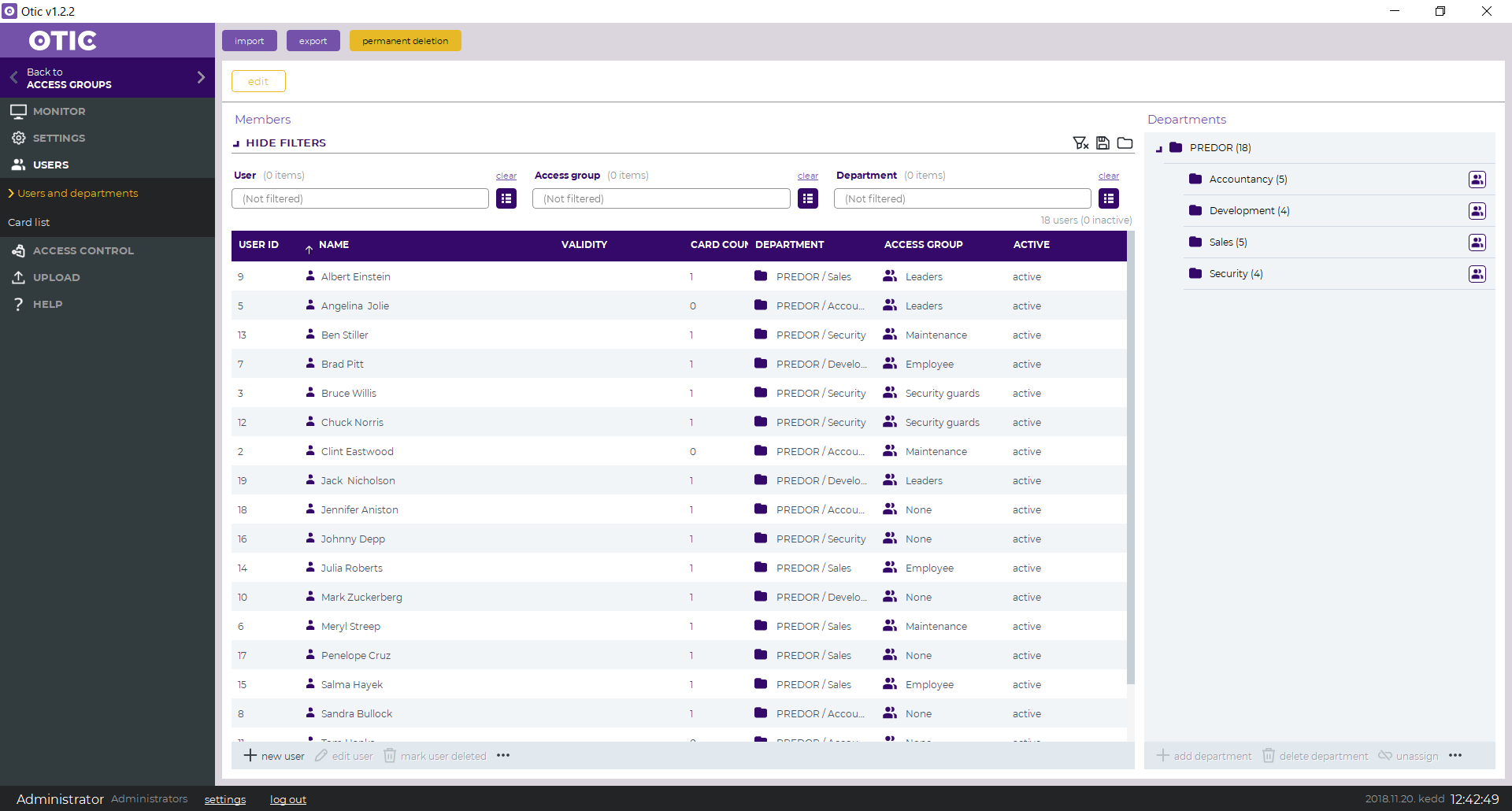Open the Department filter list picker
The height and width of the screenshot is (811, 1512).
coord(1108,198)
